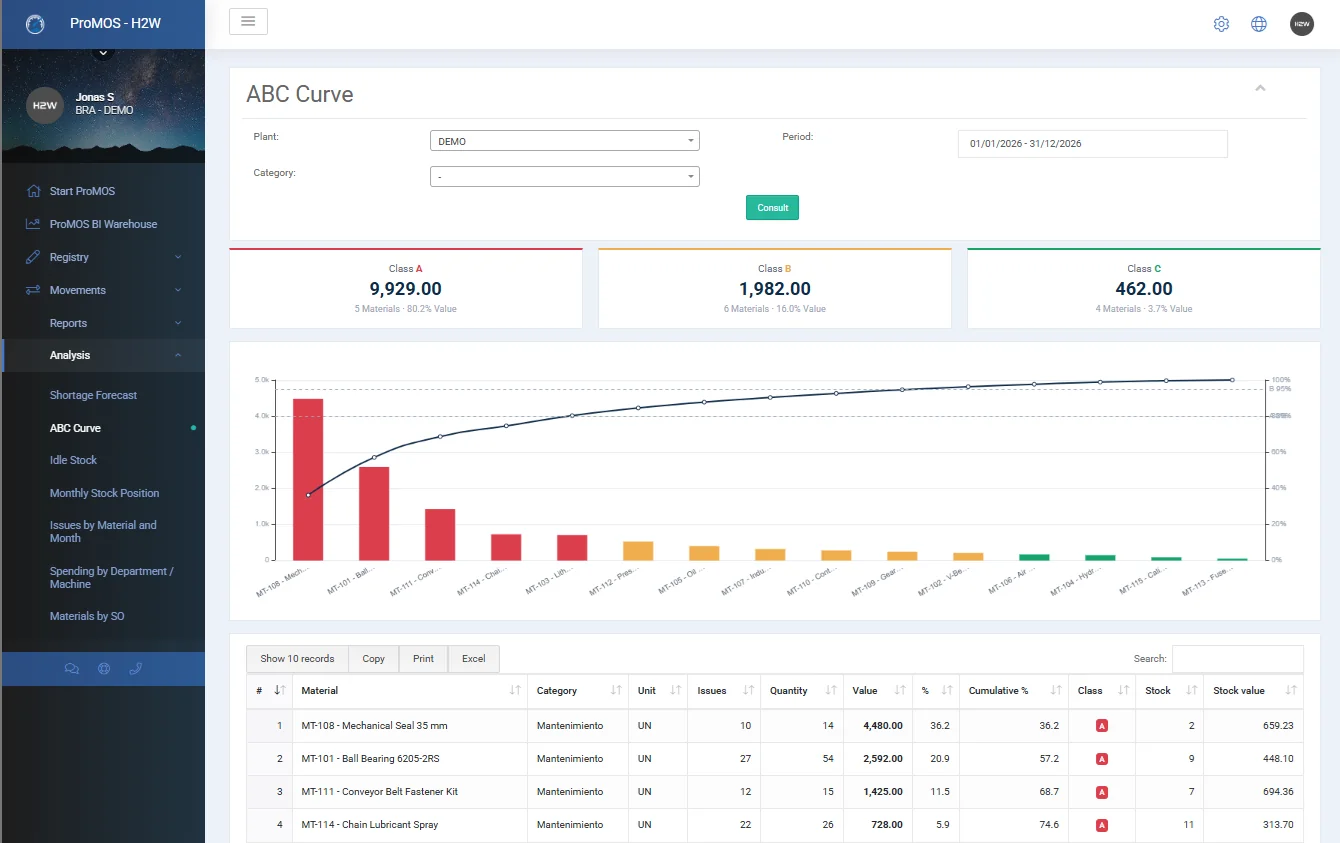Image resolution: width=1340 pixels, height=843 pixels.
Task: Expand the Movements sidebar menu
Action: pyautogui.click(x=103, y=290)
